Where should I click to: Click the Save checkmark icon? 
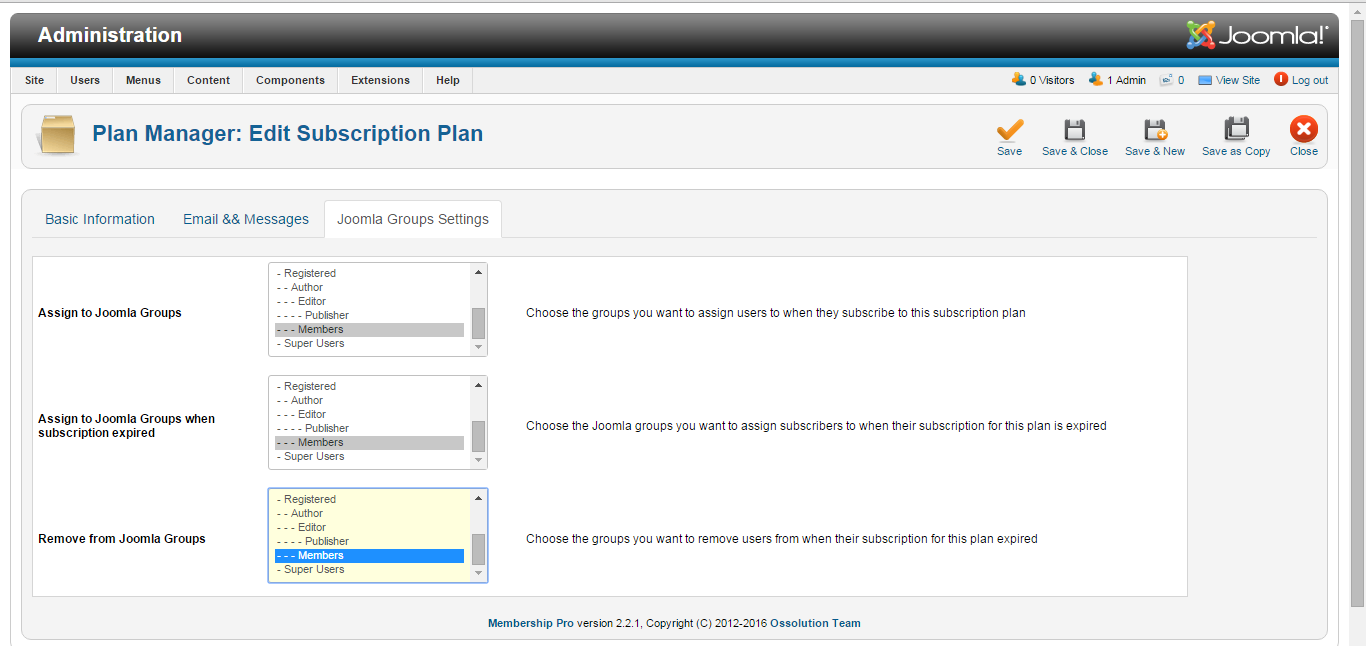[1010, 130]
